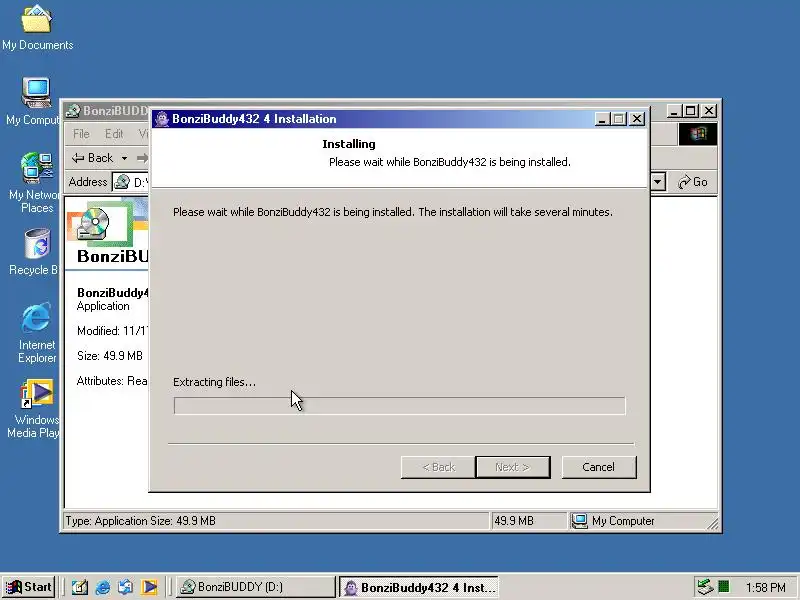Viewport: 800px width, 600px height.
Task: Close the BonziBUDDY Explorer window
Action: click(x=709, y=111)
